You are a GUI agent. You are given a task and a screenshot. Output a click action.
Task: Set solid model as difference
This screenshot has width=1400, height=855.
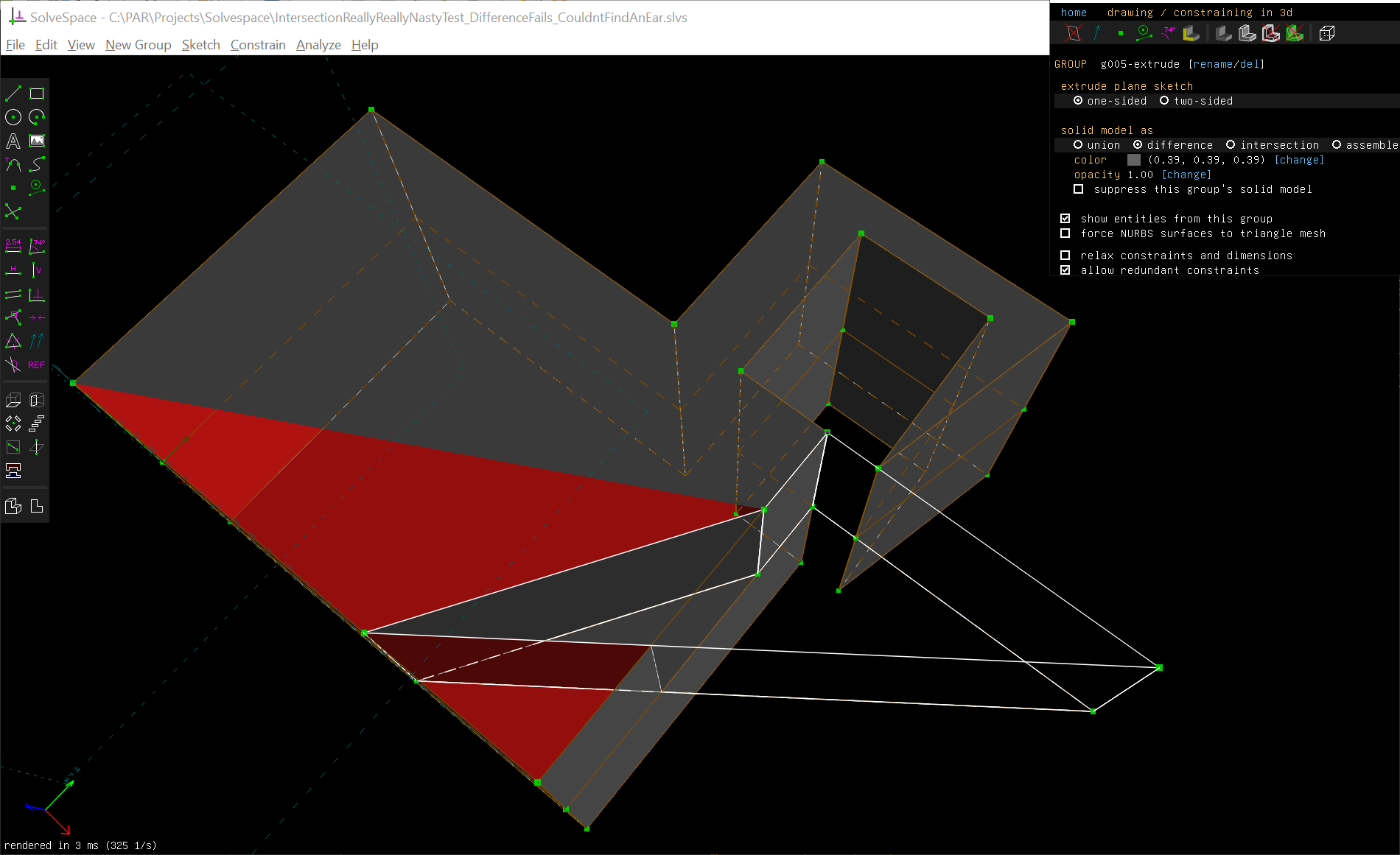(1173, 145)
